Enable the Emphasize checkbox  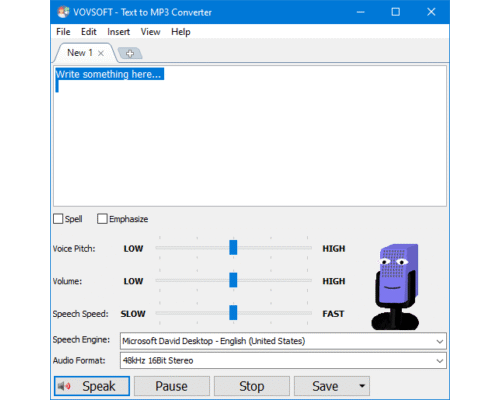point(102,219)
